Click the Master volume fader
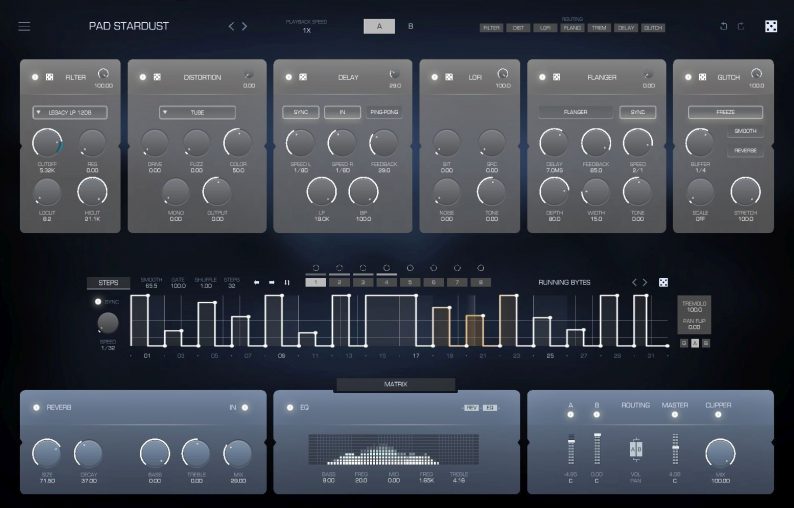The width and height of the screenshot is (794, 508). pyautogui.click(x=675, y=449)
